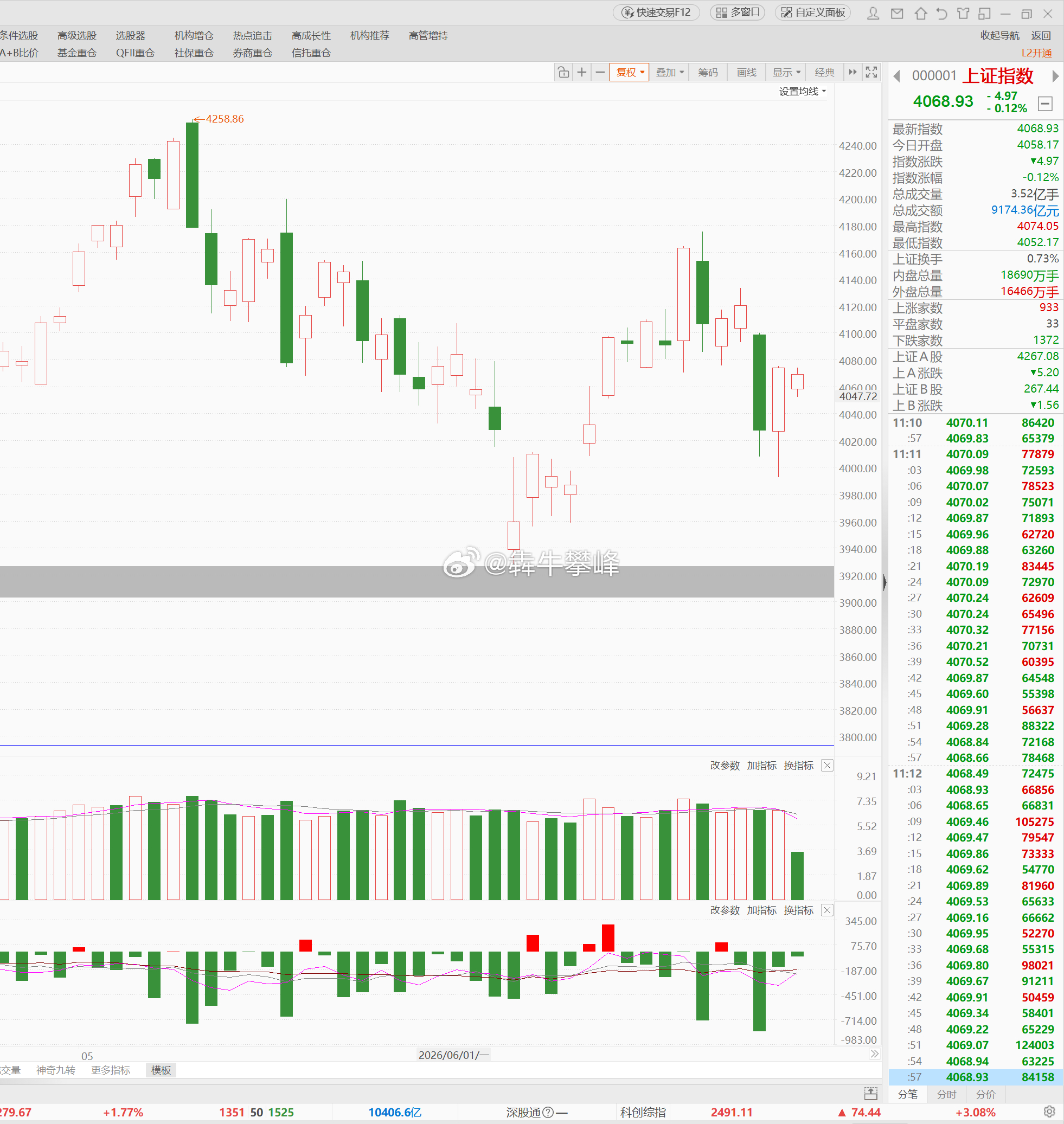
Task: Switch to next stock with right arrow
Action: click(1055, 76)
